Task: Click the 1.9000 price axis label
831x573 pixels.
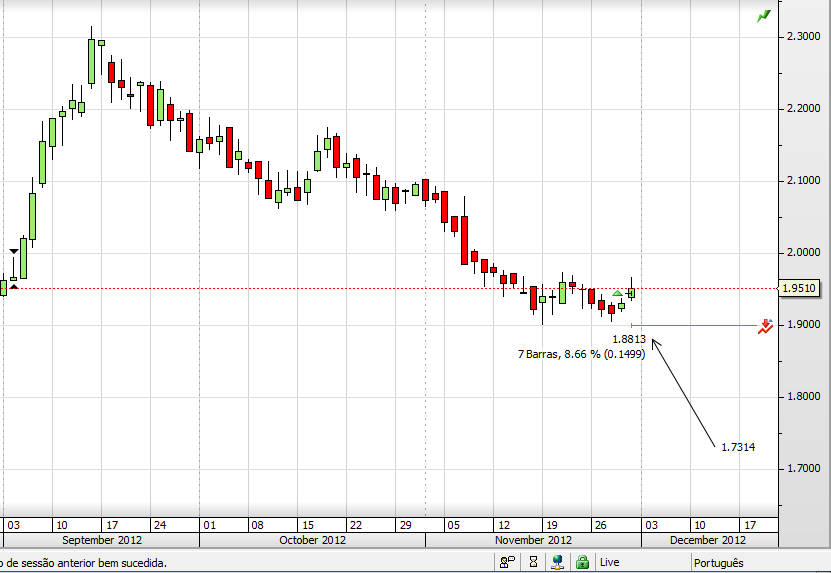Action: [803, 324]
